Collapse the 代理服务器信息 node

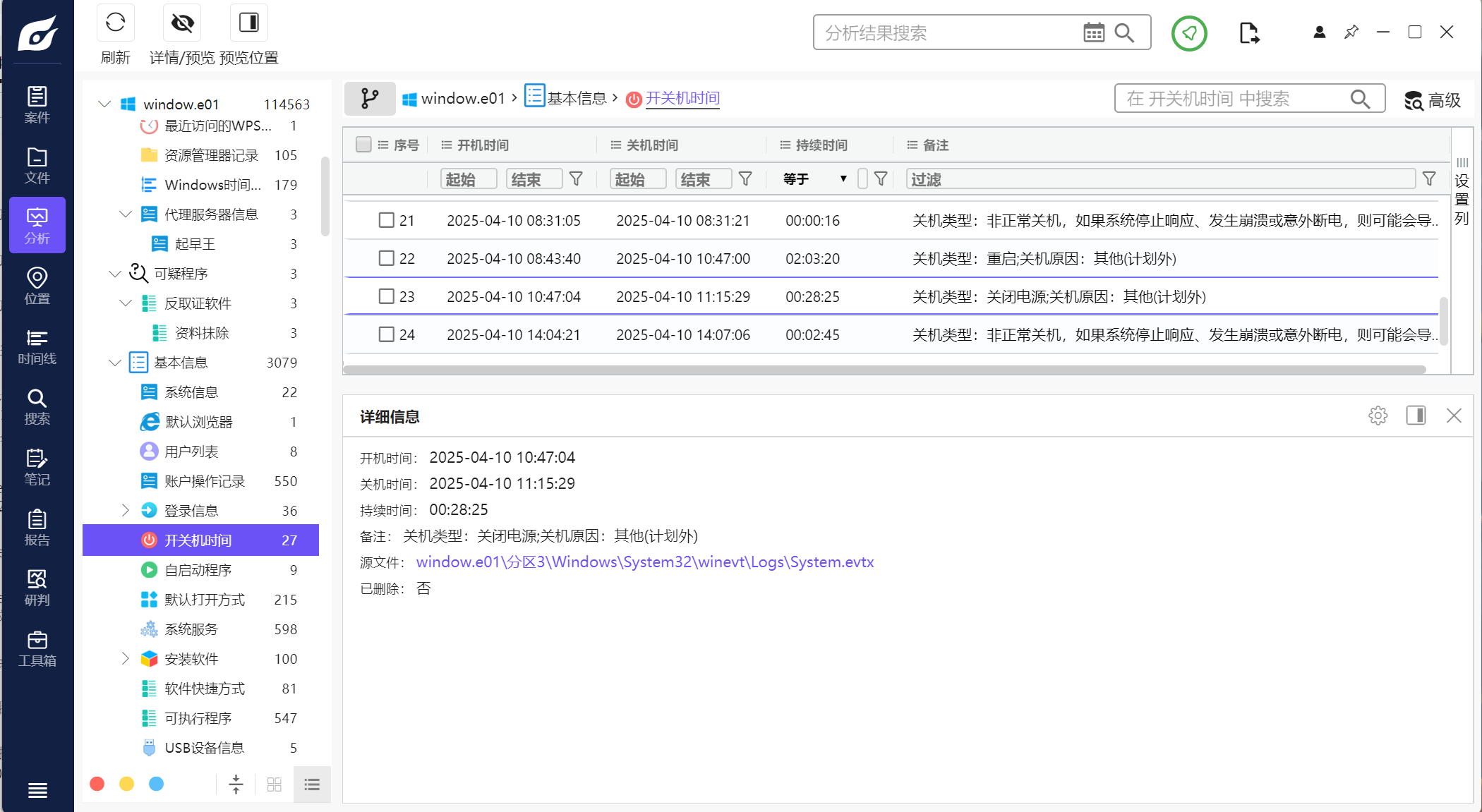[126, 214]
